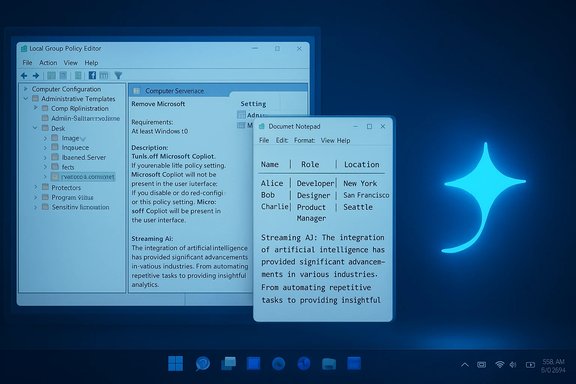Viewport: 576px width, 384px height.
Task: Click the folder icon beside Program Vibus
Action: [45, 197]
